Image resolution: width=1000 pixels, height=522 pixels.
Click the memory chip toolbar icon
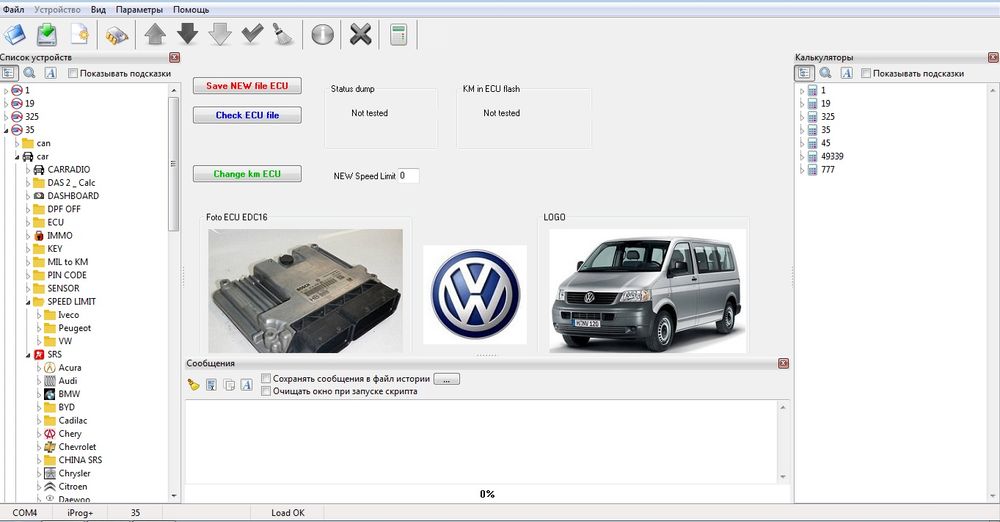click(x=117, y=35)
